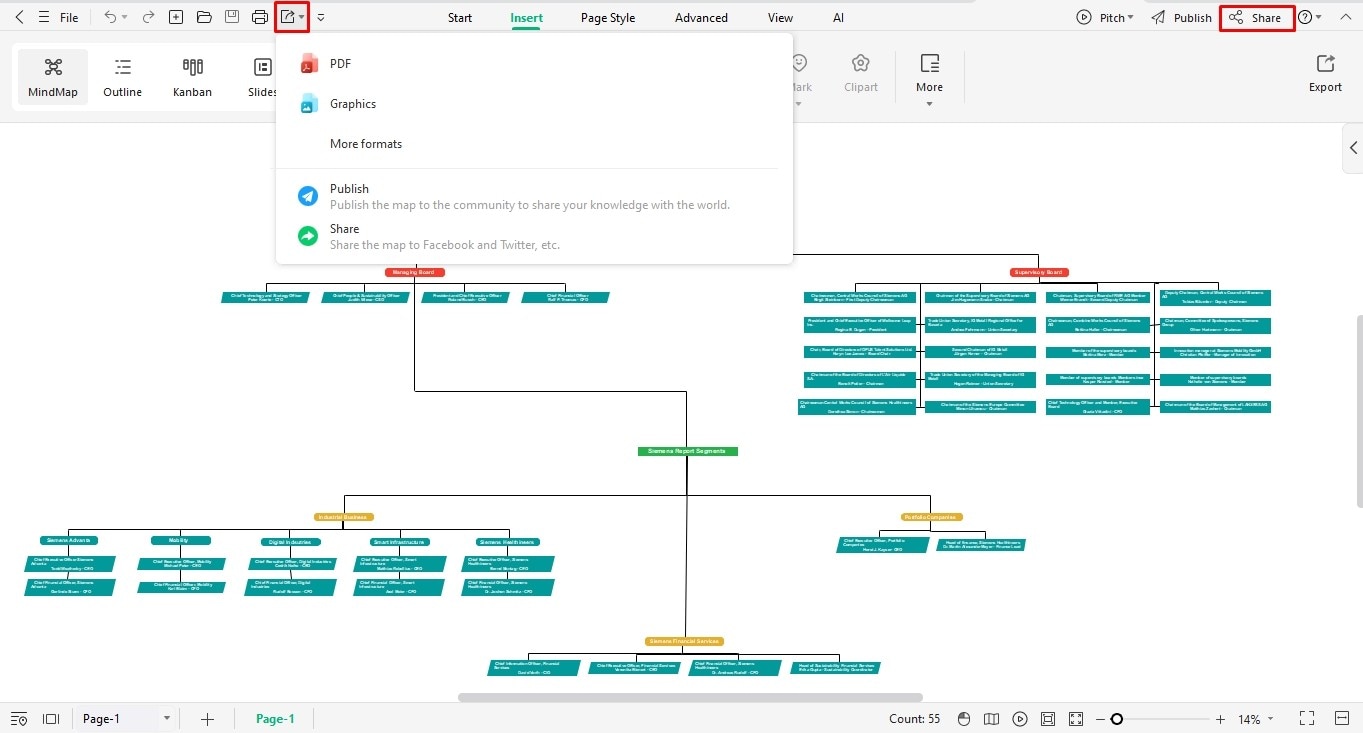Click the redo arrow icon
The width and height of the screenshot is (1363, 733).
tap(148, 17)
